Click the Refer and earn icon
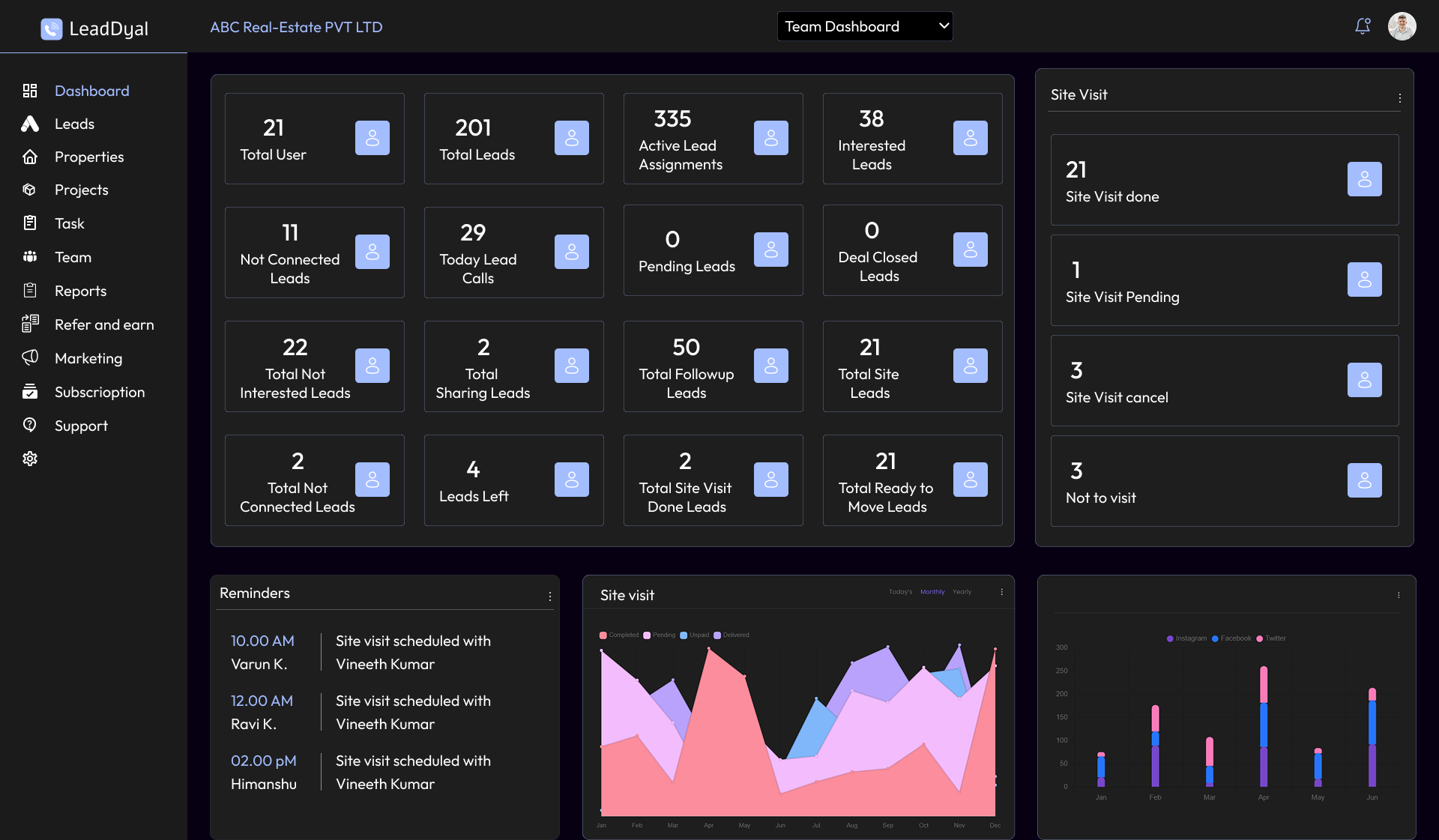The height and width of the screenshot is (840, 1439). 30,324
